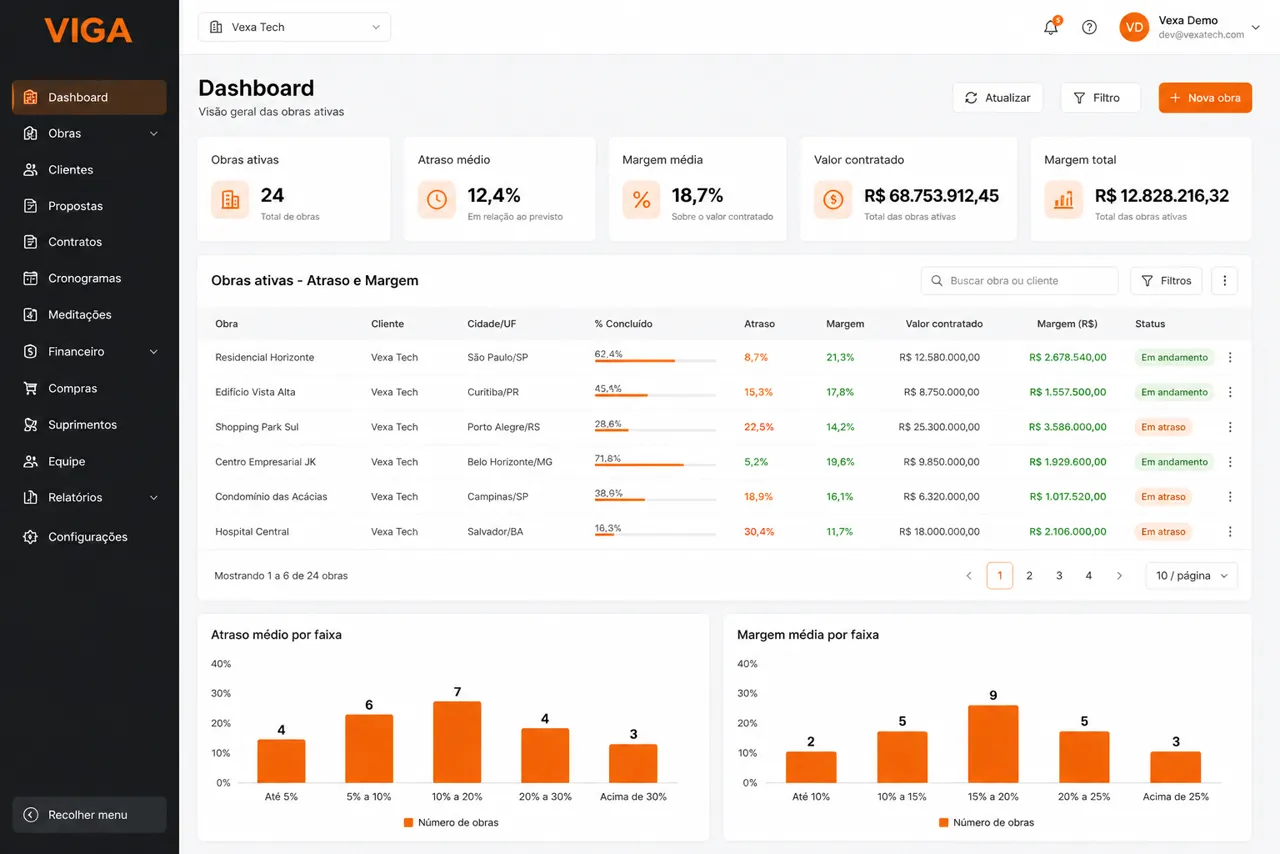This screenshot has width=1280, height=854.
Task: Open the table's more options menu icon
Action: click(1225, 281)
